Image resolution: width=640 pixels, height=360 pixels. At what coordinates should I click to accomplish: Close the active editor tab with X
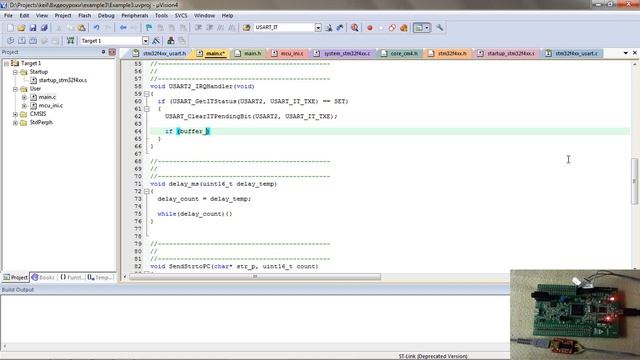(x=635, y=53)
